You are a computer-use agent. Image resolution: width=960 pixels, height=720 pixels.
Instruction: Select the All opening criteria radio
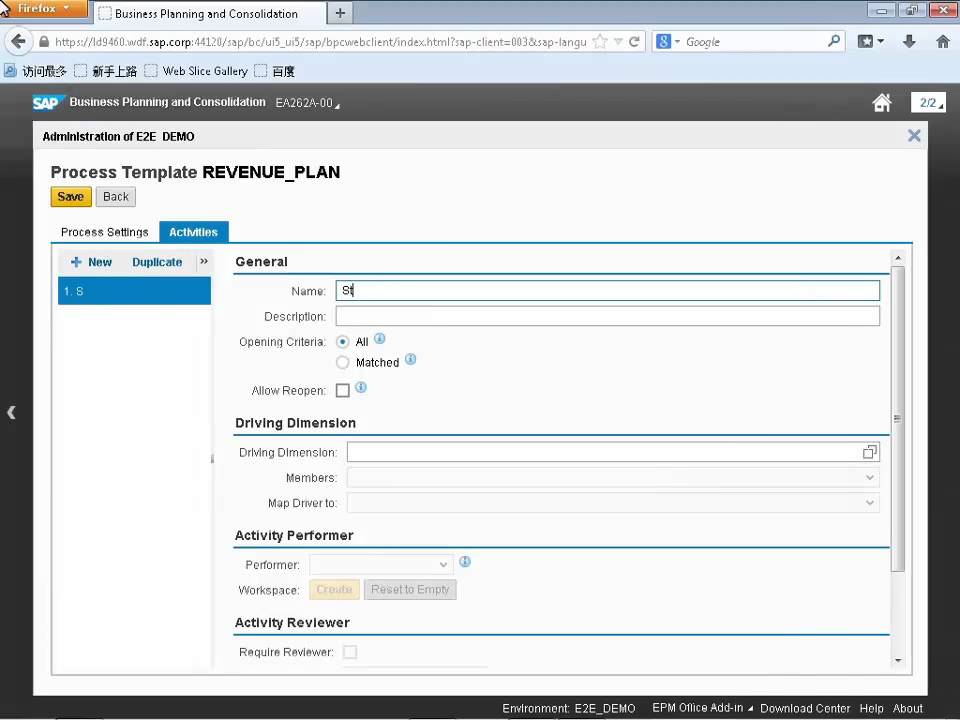pyautogui.click(x=343, y=342)
